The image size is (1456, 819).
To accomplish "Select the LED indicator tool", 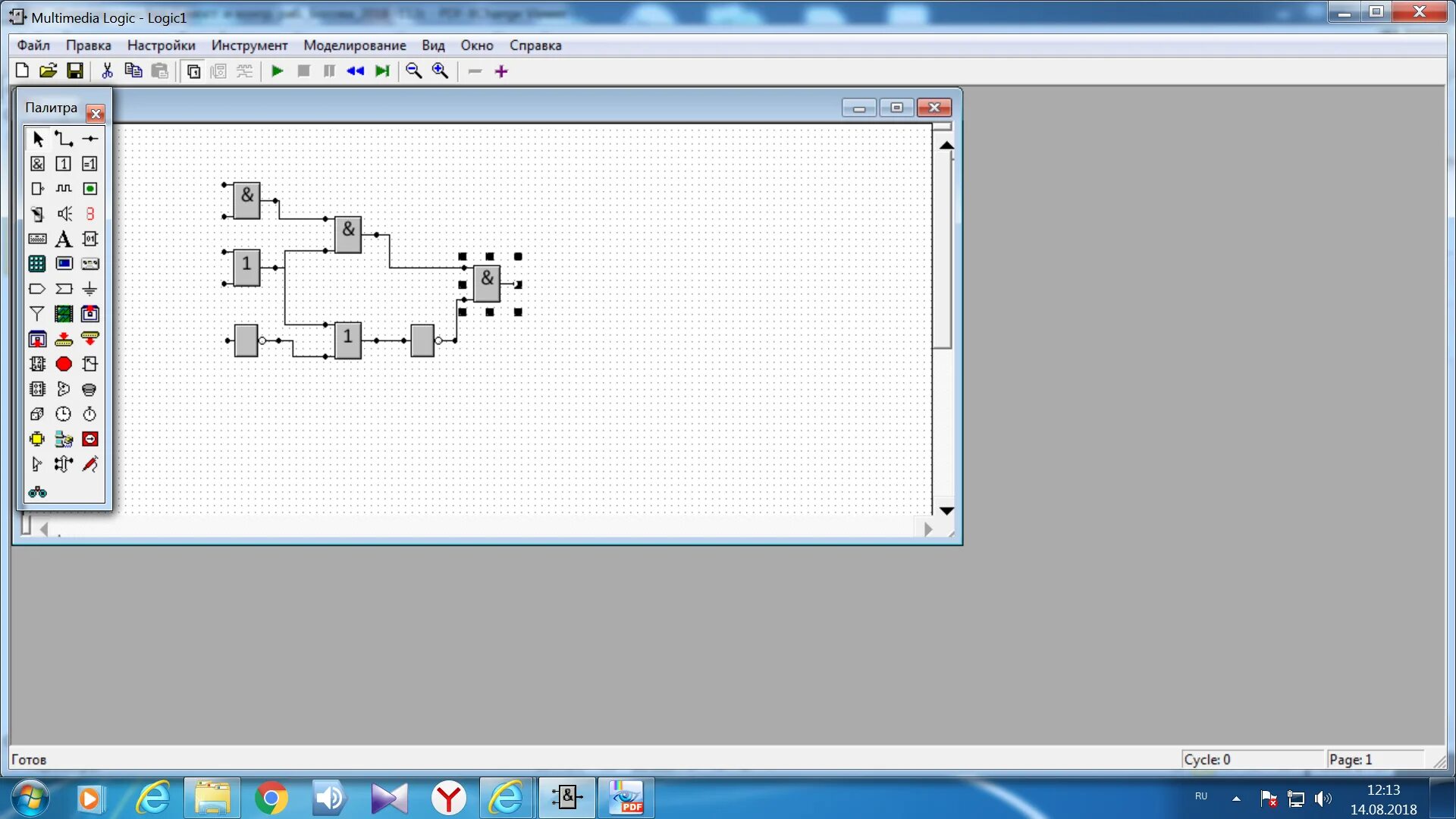I will [x=89, y=189].
